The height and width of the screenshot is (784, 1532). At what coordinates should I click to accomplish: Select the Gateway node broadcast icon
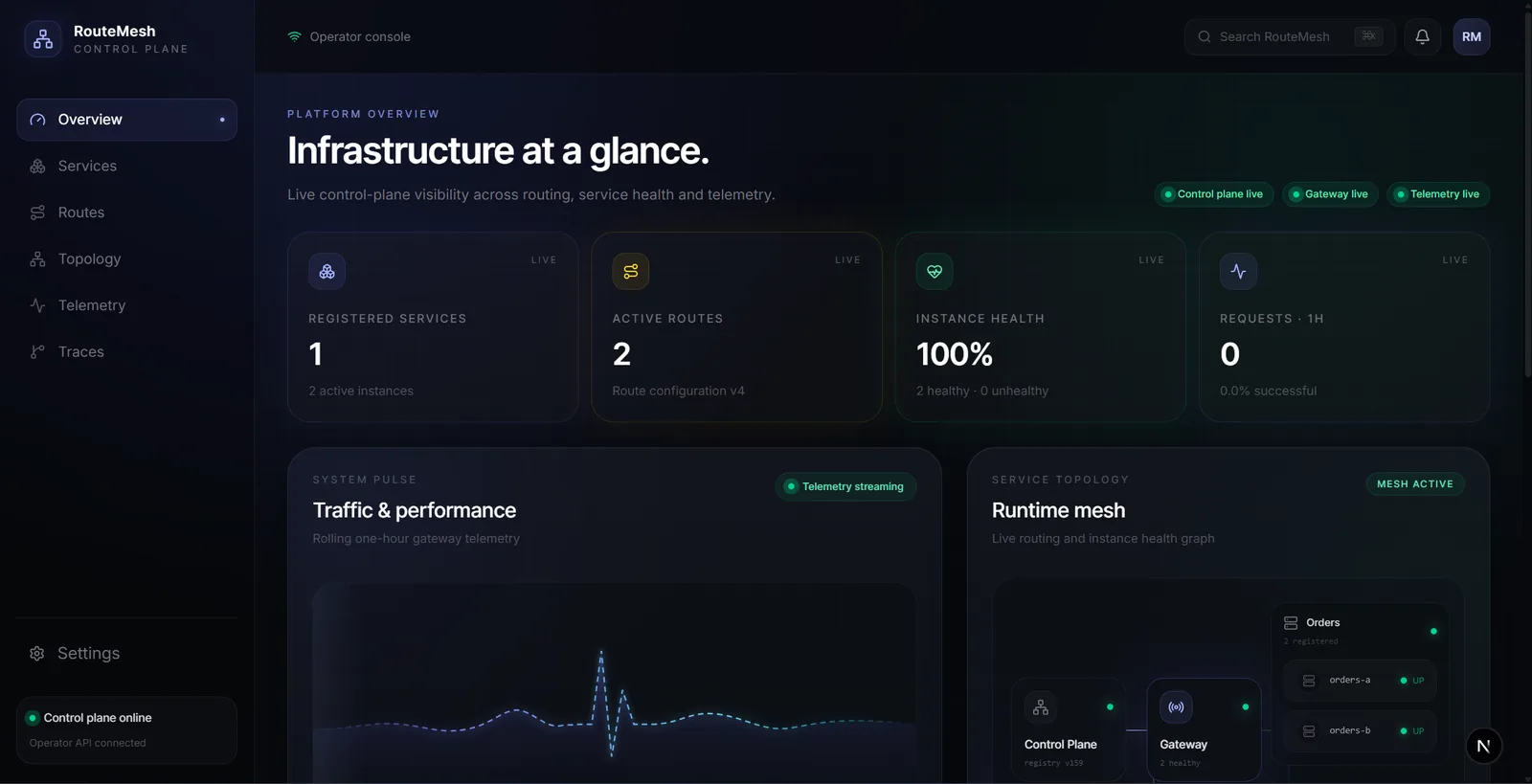coord(1176,707)
